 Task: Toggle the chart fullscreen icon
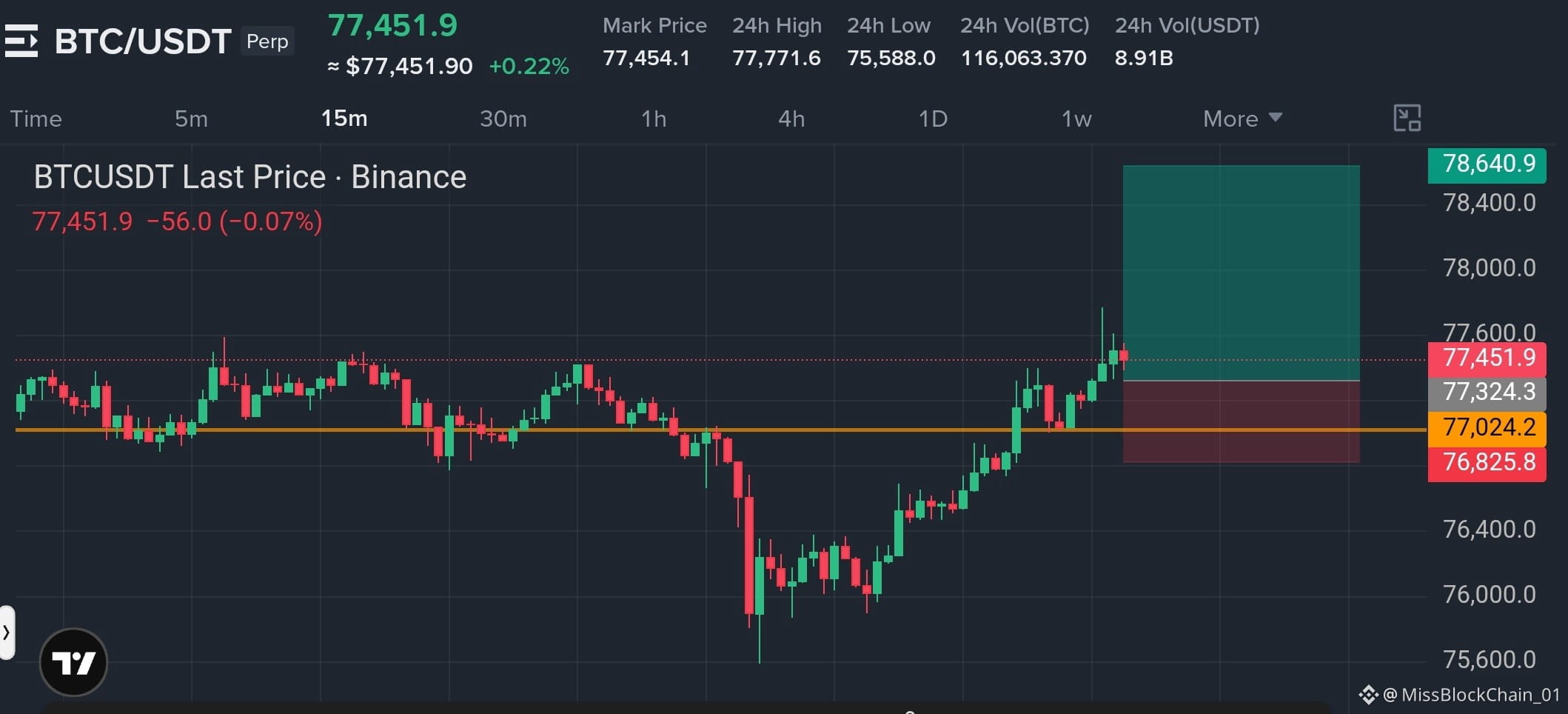click(x=1407, y=119)
